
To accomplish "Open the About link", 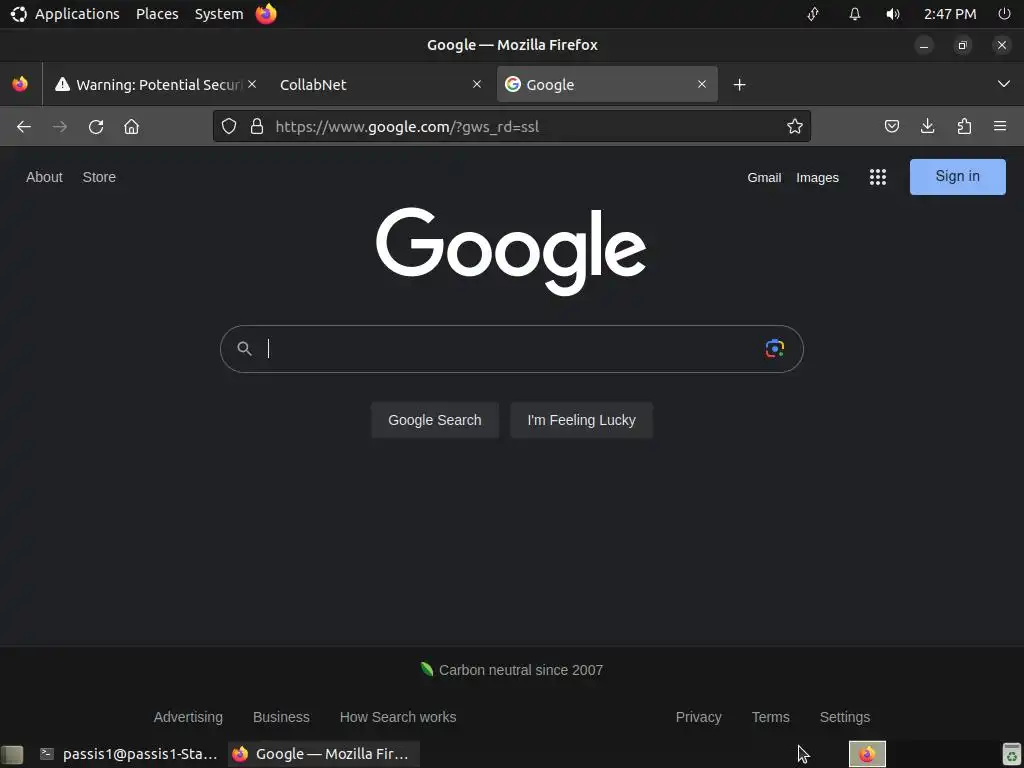I will tap(44, 177).
